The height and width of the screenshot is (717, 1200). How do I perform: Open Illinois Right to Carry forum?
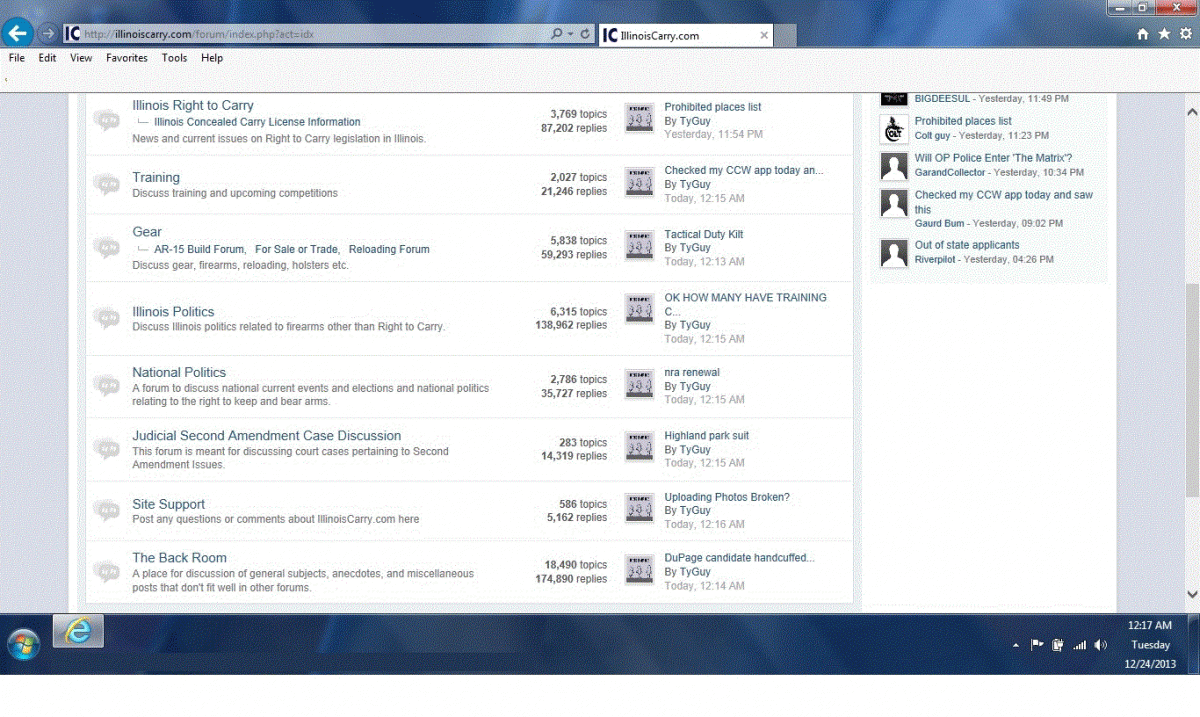[193, 105]
